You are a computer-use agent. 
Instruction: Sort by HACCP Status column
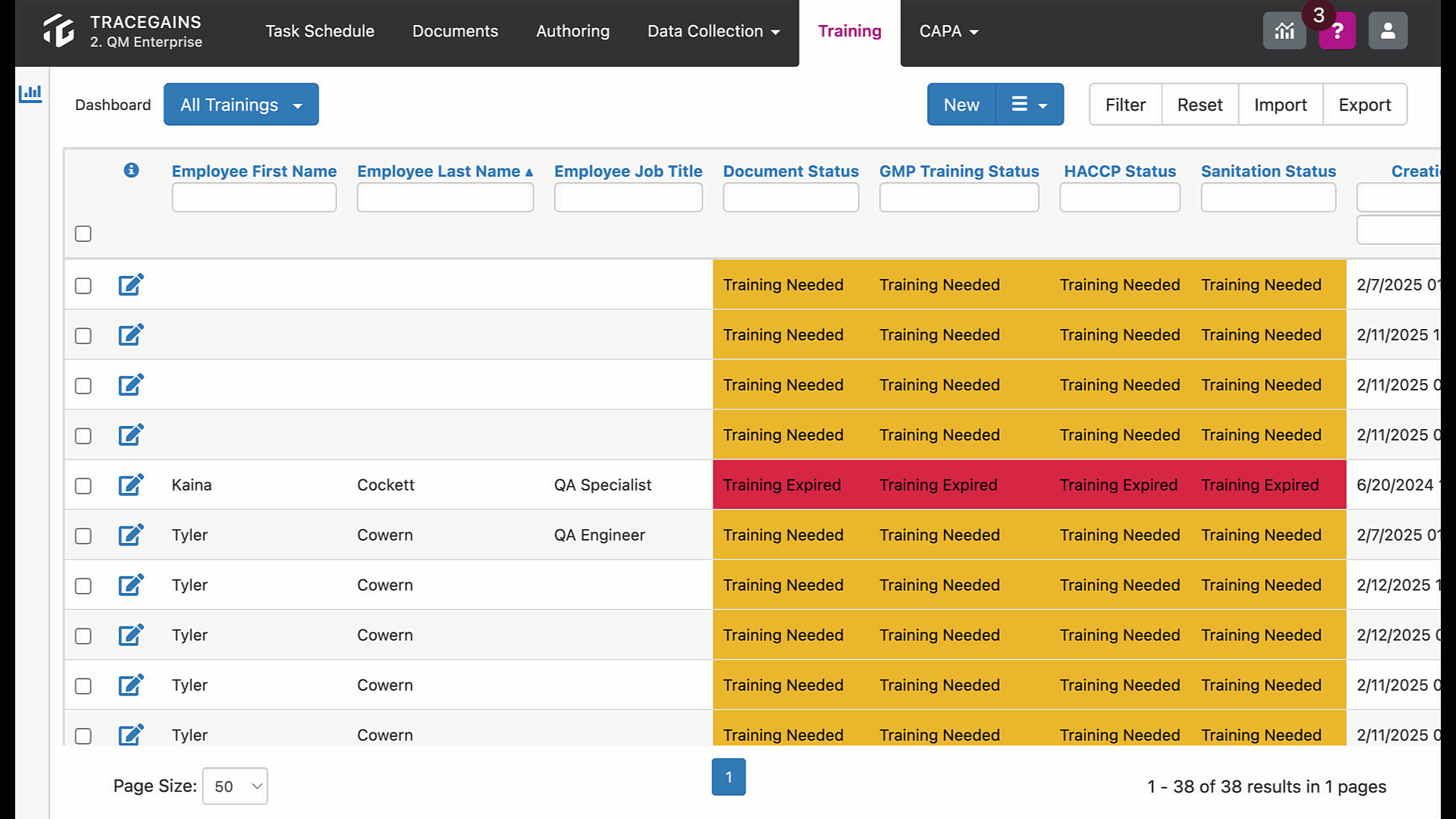point(1119,171)
